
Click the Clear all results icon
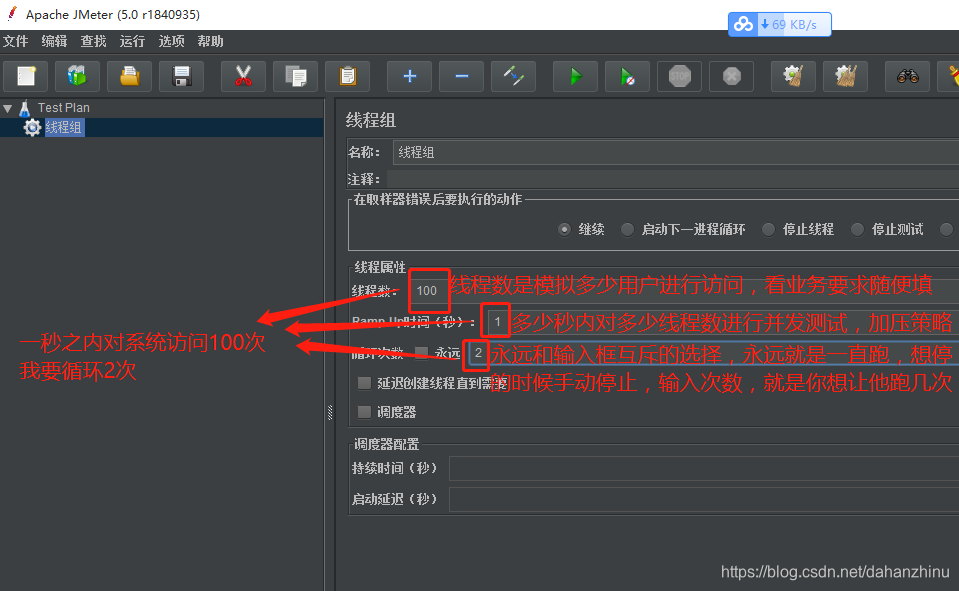point(846,76)
